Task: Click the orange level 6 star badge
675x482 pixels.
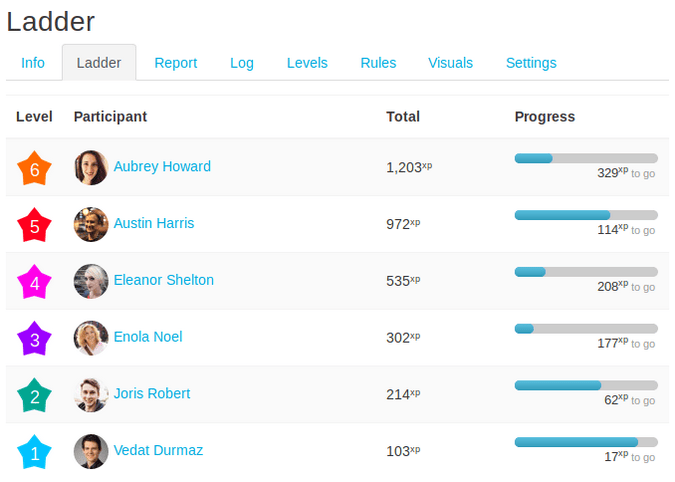Action: tap(34, 169)
